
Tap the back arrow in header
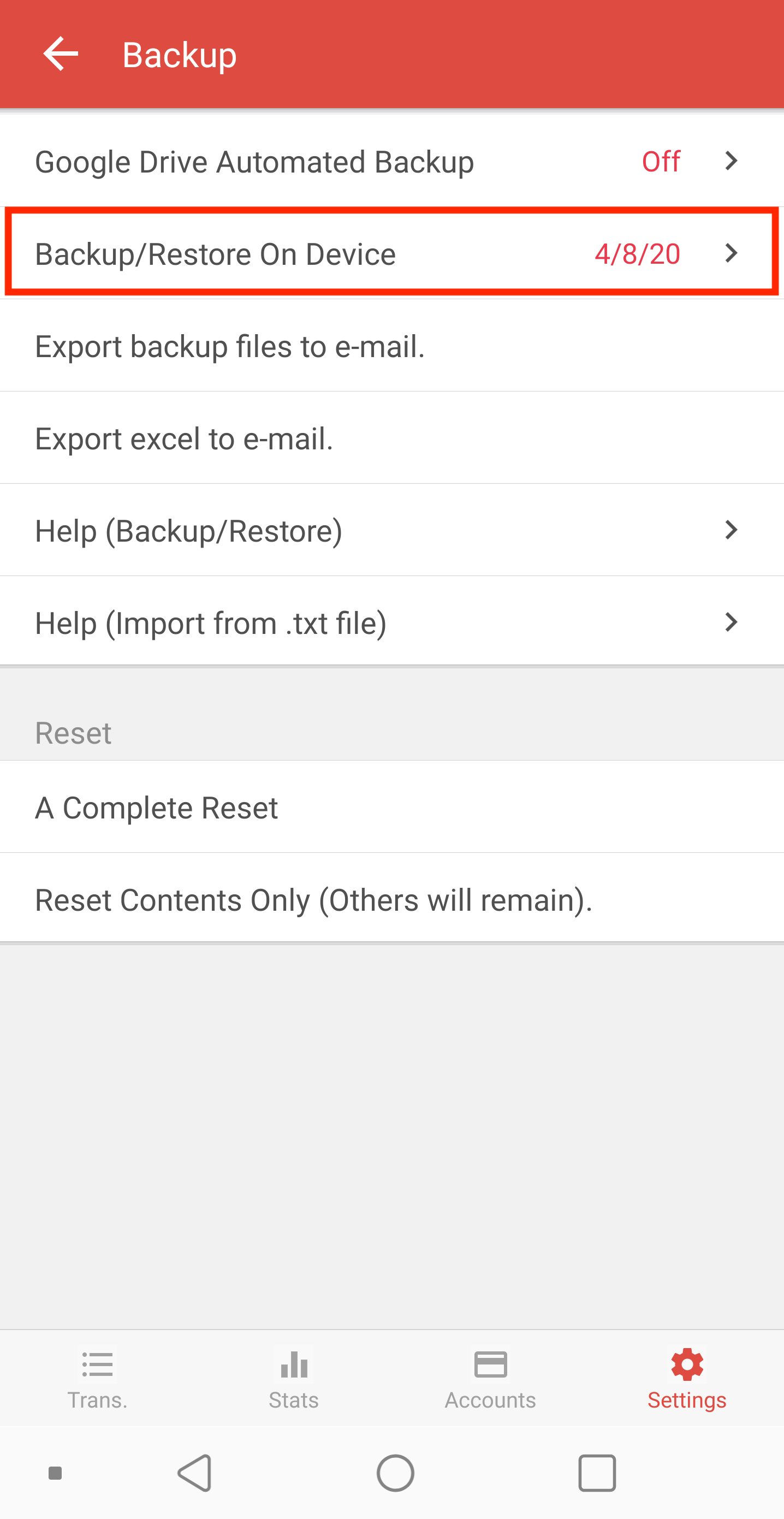61,54
